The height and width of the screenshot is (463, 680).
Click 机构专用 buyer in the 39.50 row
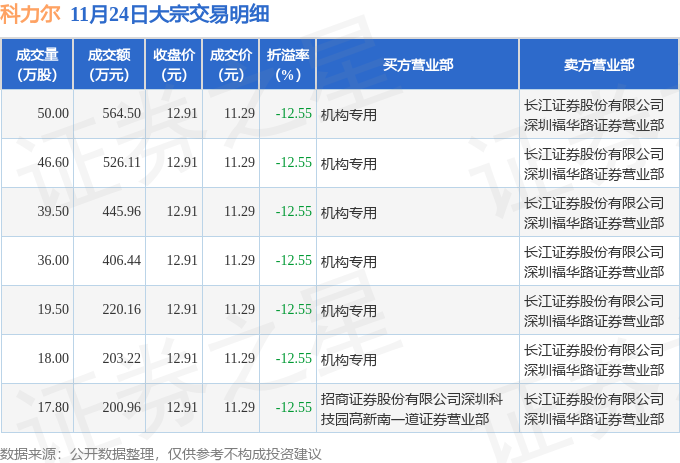point(349,213)
